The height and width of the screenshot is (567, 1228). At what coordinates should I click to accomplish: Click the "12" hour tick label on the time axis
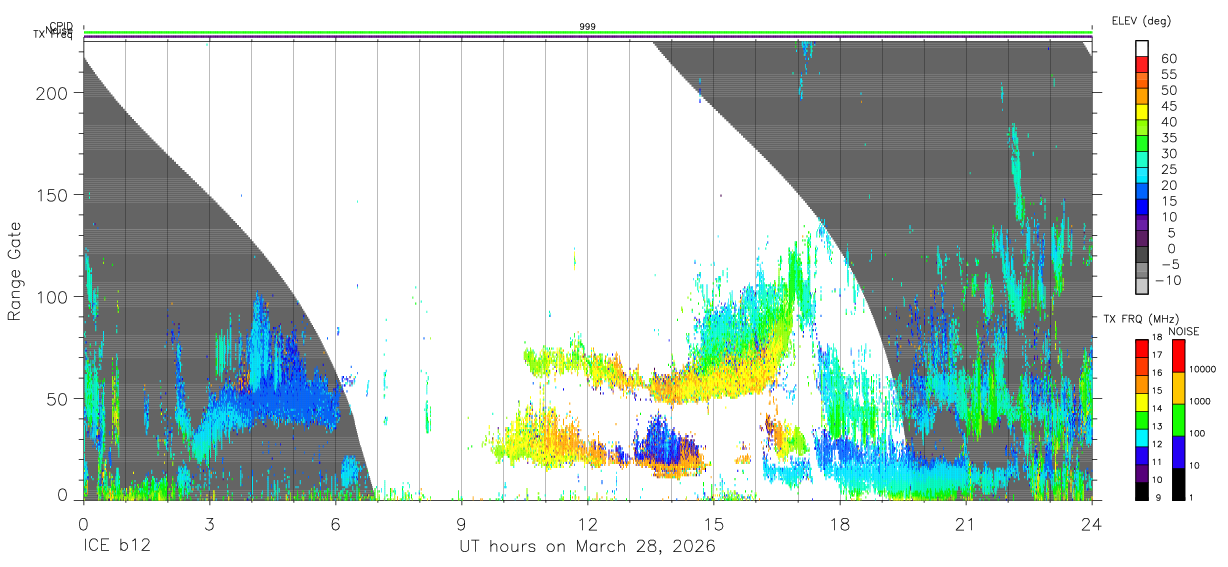pyautogui.click(x=587, y=524)
